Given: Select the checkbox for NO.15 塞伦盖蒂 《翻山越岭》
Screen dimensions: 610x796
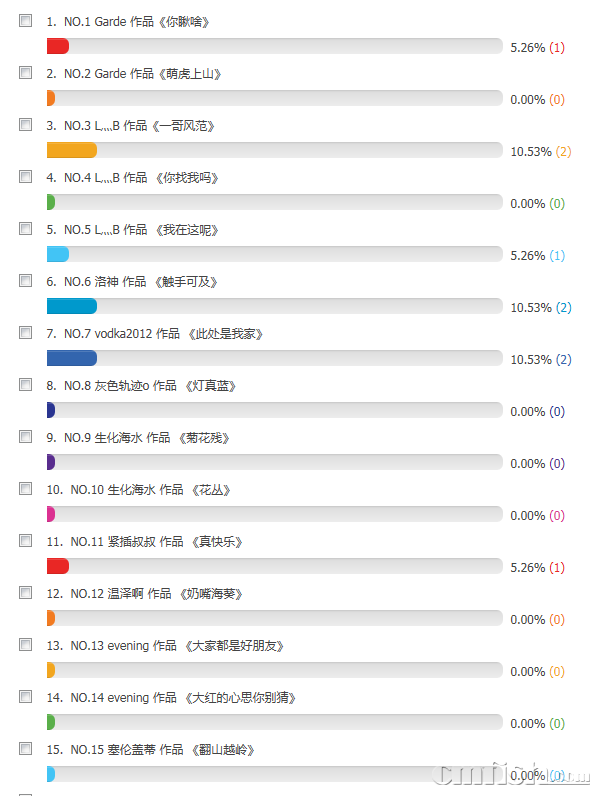Looking at the screenshot, I should 25,749.
